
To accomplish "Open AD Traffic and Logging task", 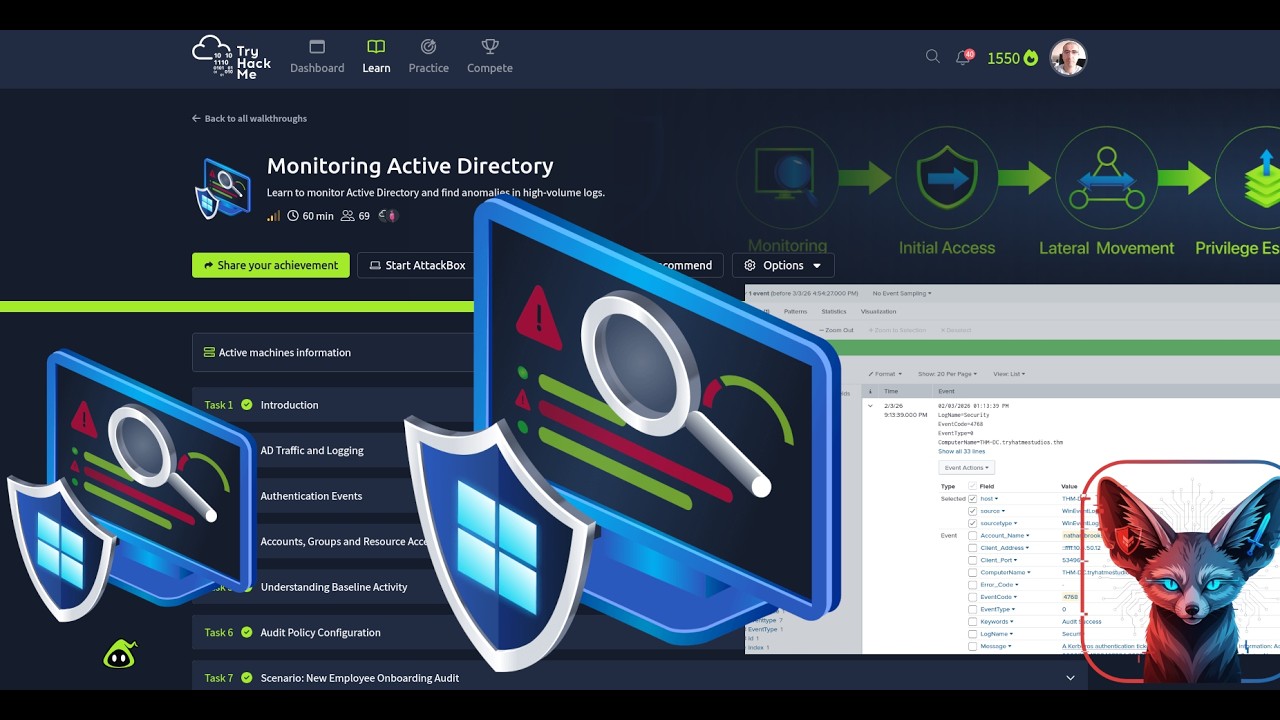I will point(312,450).
